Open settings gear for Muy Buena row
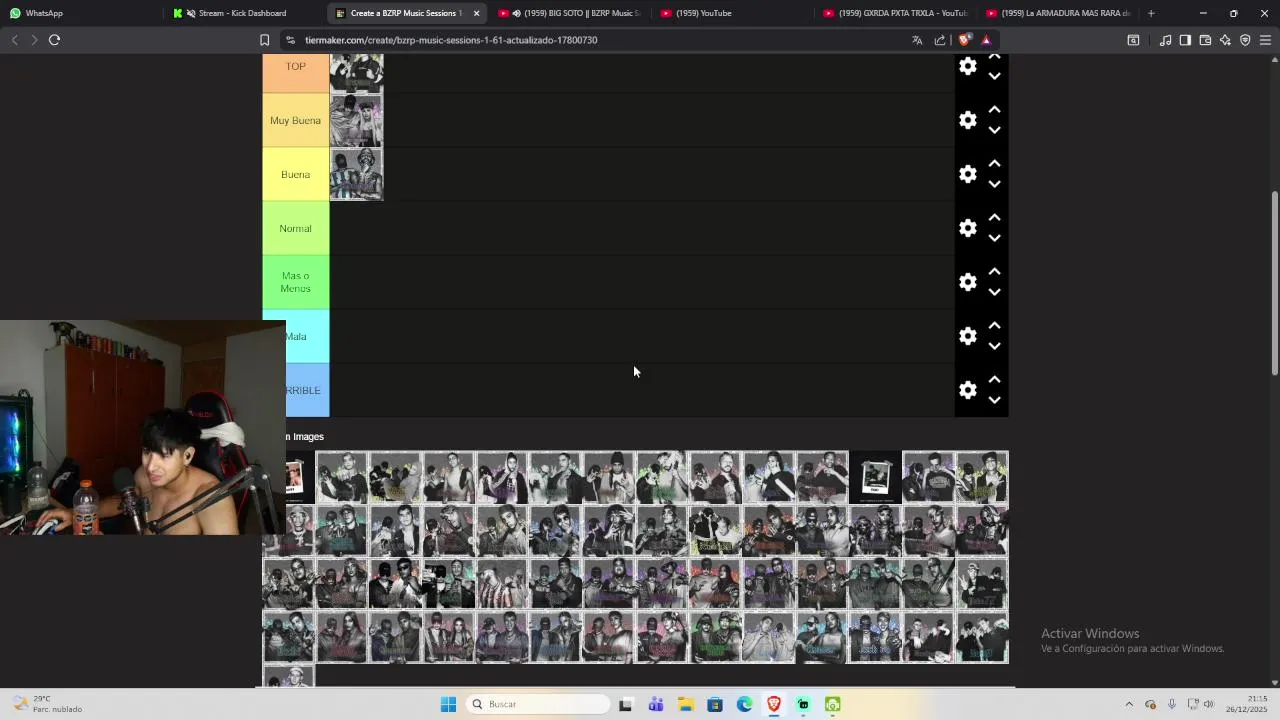 pos(967,120)
